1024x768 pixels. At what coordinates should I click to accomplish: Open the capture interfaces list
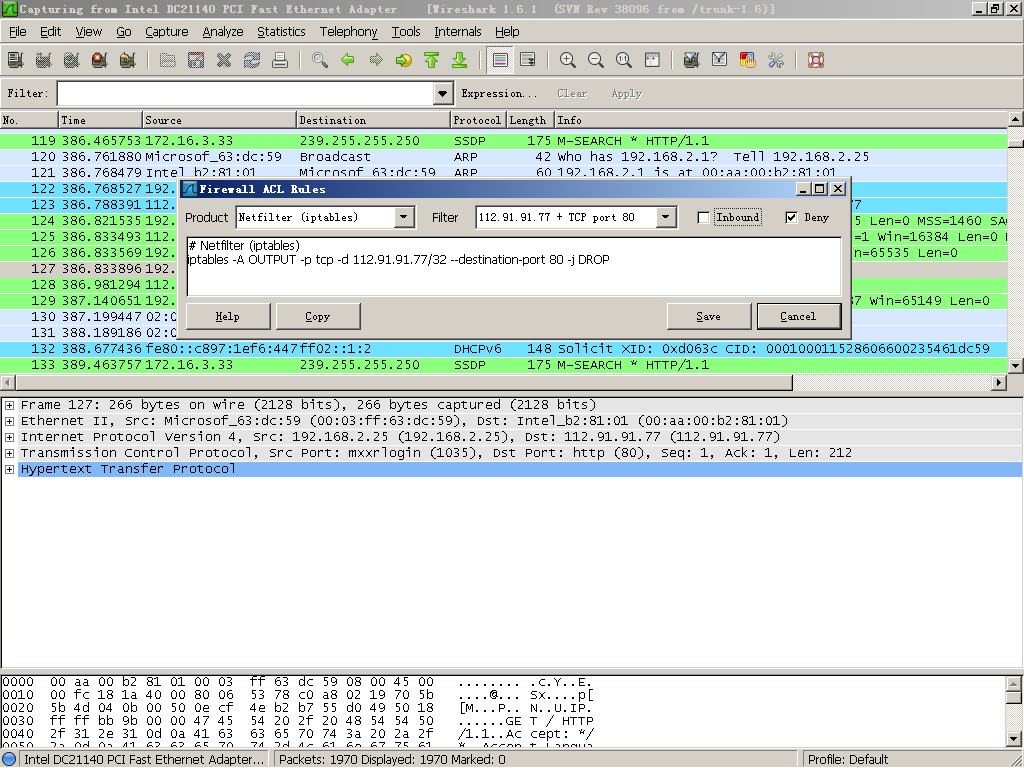[15, 60]
